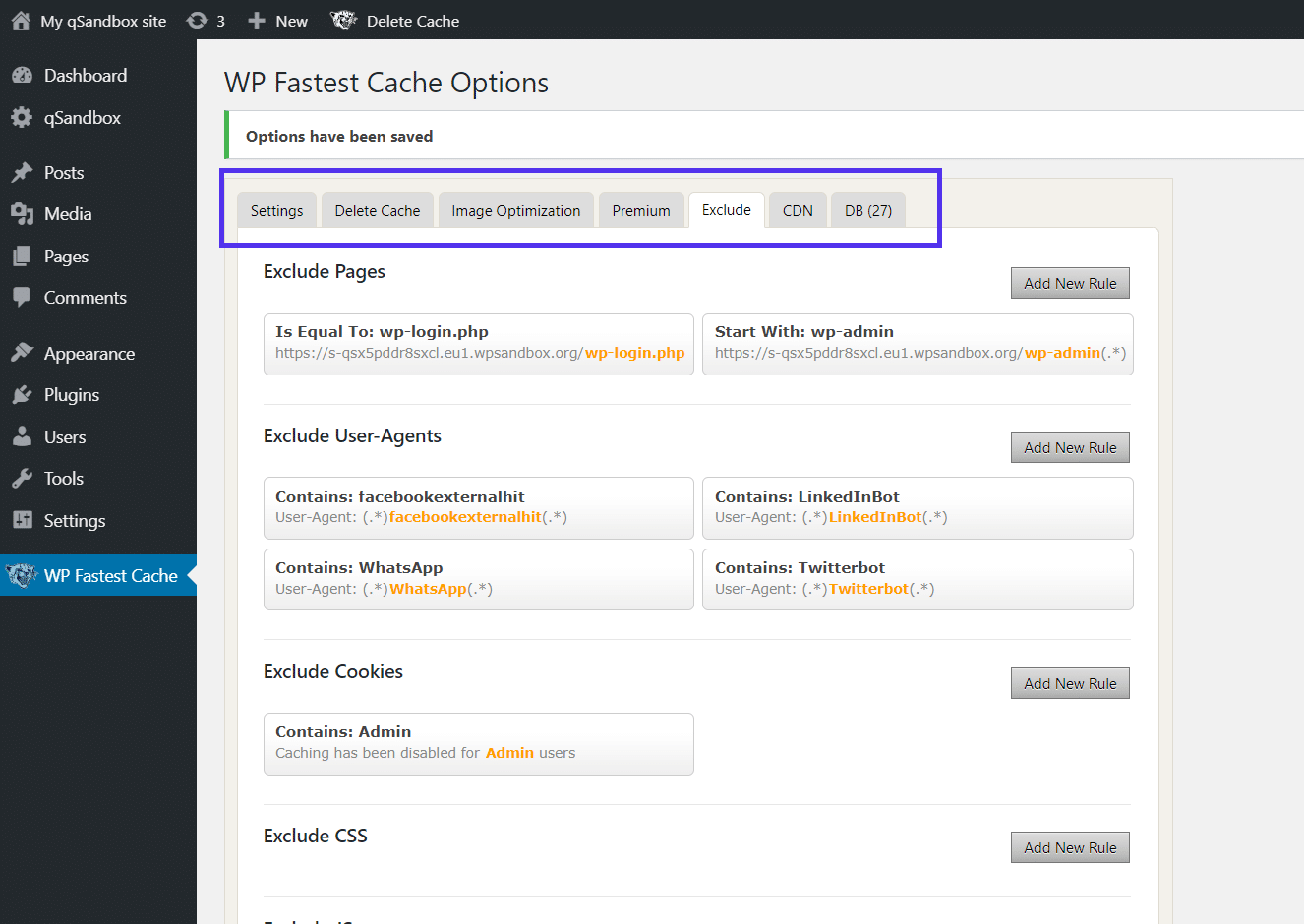1304x924 pixels.
Task: Open Tools via the wrench icon
Action: point(24,478)
